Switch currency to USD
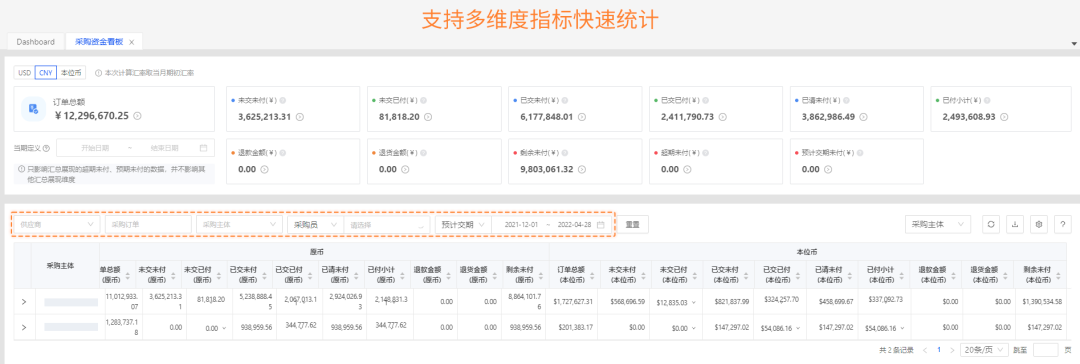Screen dimensions: 1080x364 (x=25, y=72)
